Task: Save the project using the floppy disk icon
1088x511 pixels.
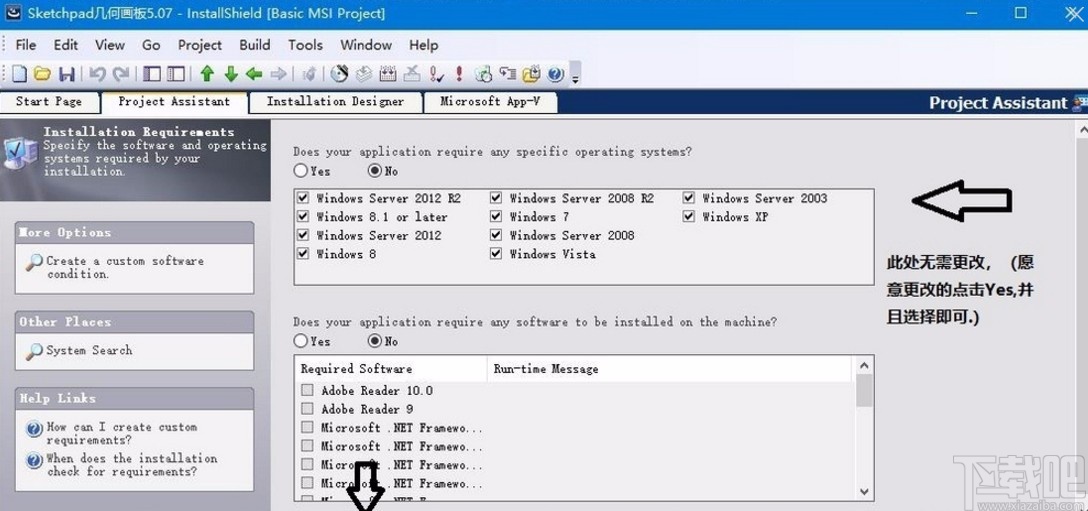Action: 67,74
